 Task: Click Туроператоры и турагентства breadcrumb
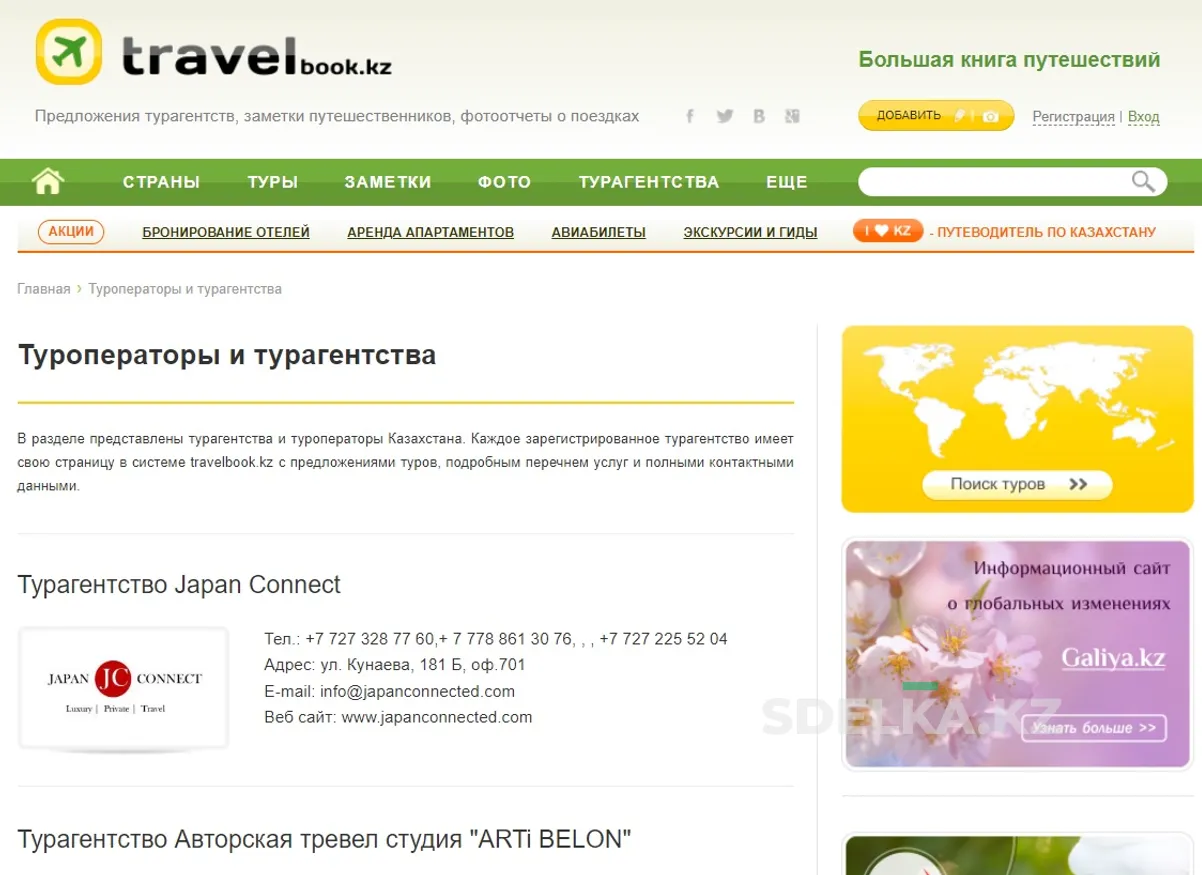pyautogui.click(x=185, y=289)
